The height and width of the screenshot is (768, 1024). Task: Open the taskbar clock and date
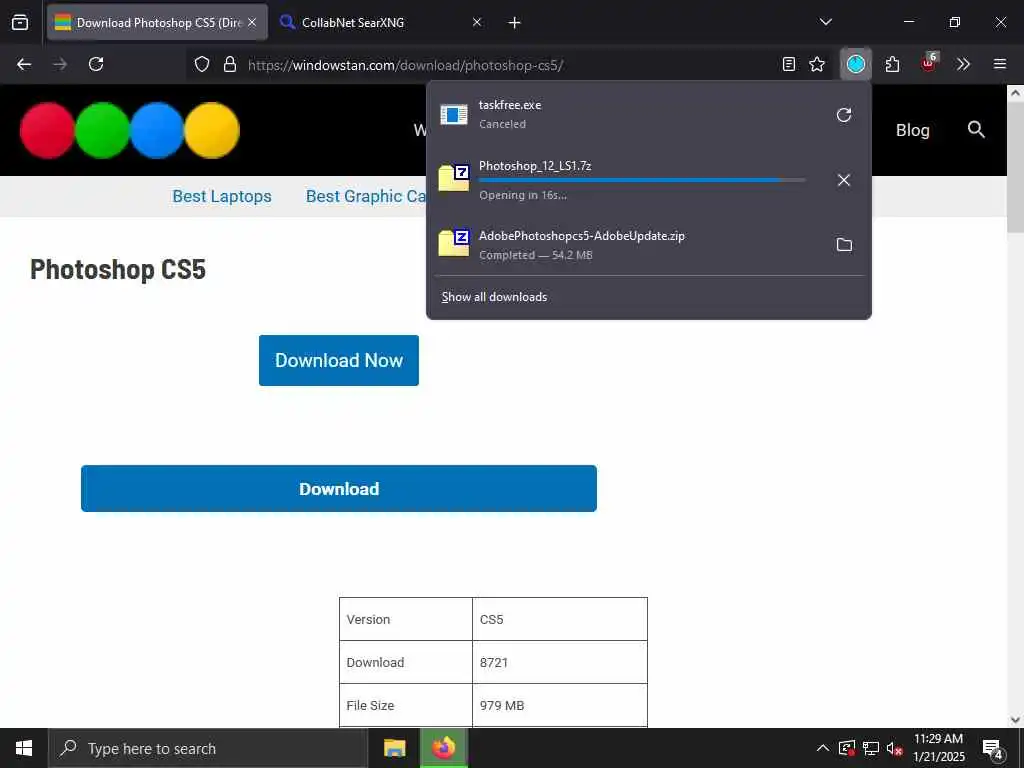click(x=938, y=748)
